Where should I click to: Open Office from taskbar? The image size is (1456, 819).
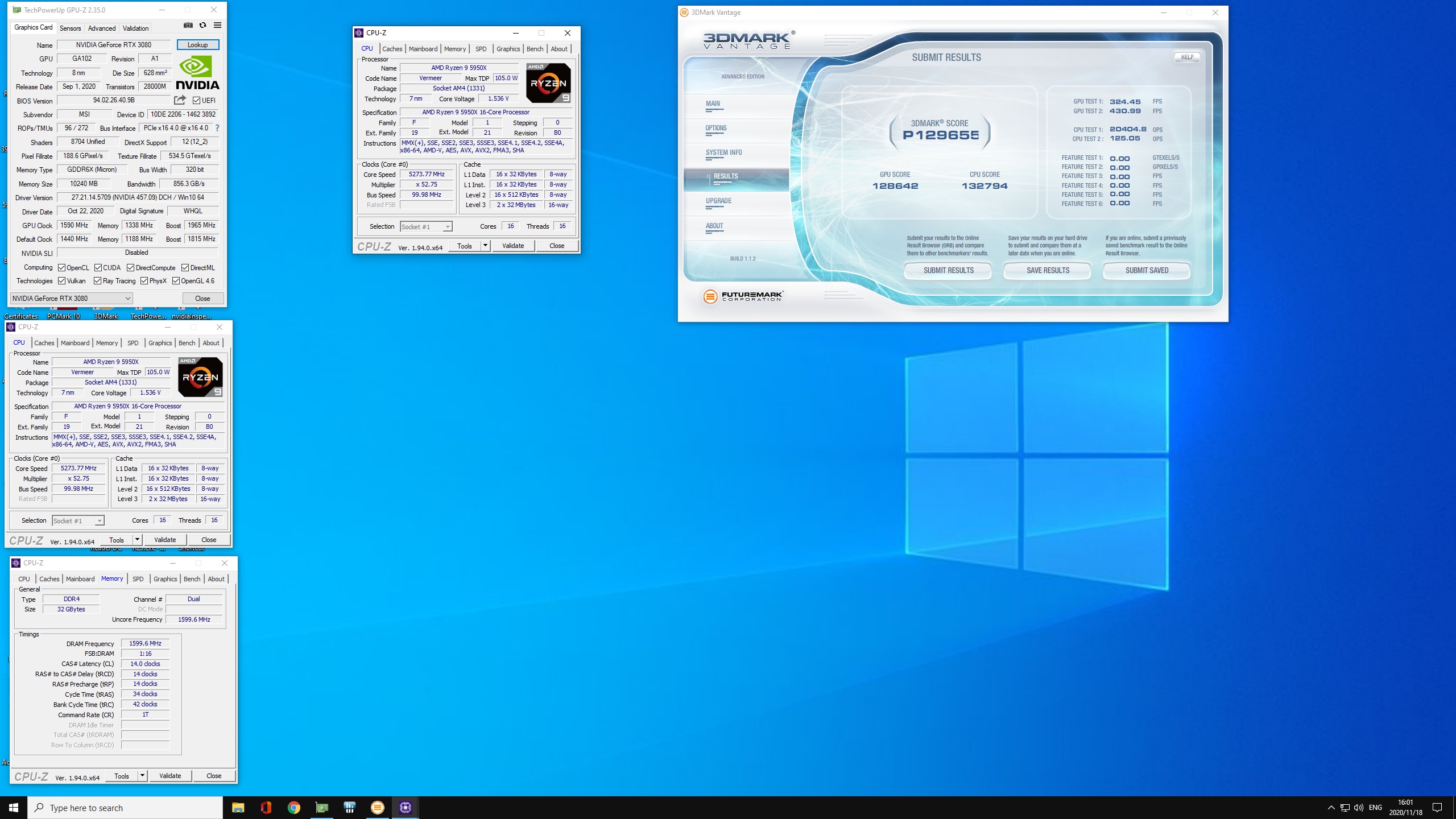click(266, 808)
